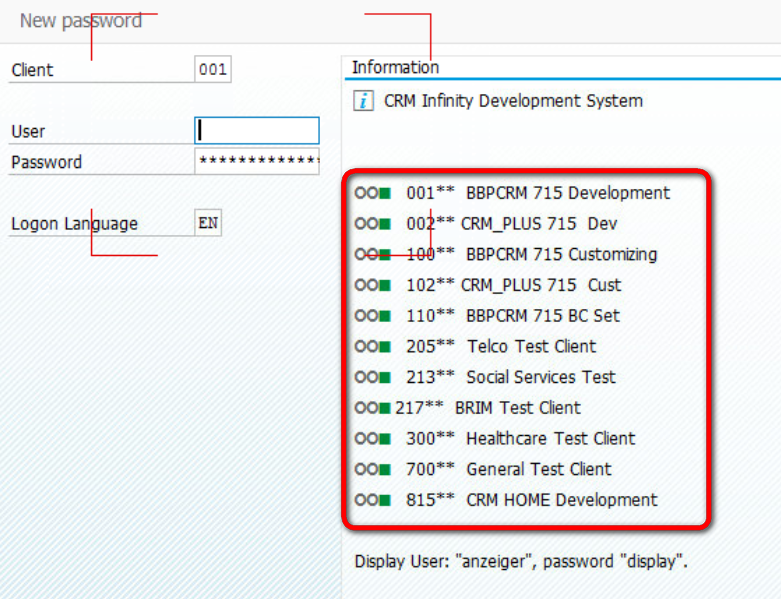
Task: Select text '300** Healthcare Test Client'
Action: 521,439
